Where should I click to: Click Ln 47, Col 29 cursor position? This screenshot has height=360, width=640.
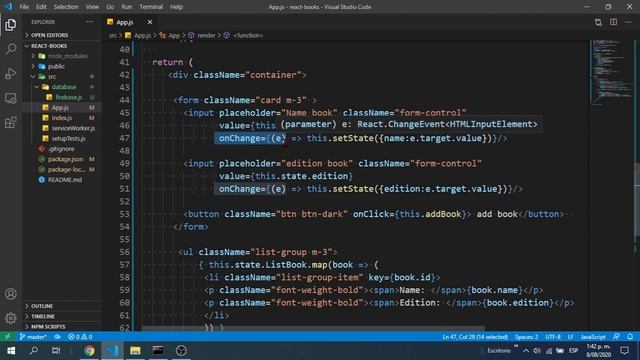(475, 337)
